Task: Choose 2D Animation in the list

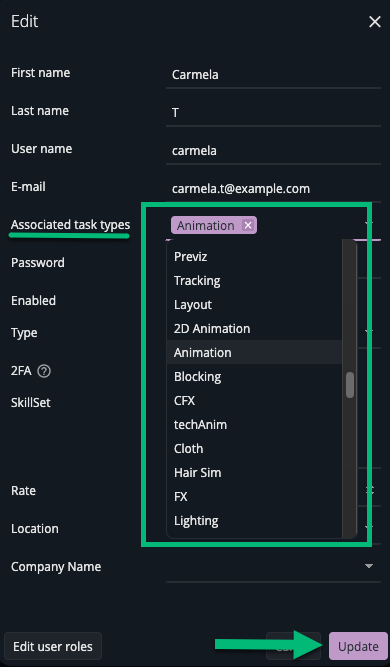Action: pyautogui.click(x=254, y=328)
